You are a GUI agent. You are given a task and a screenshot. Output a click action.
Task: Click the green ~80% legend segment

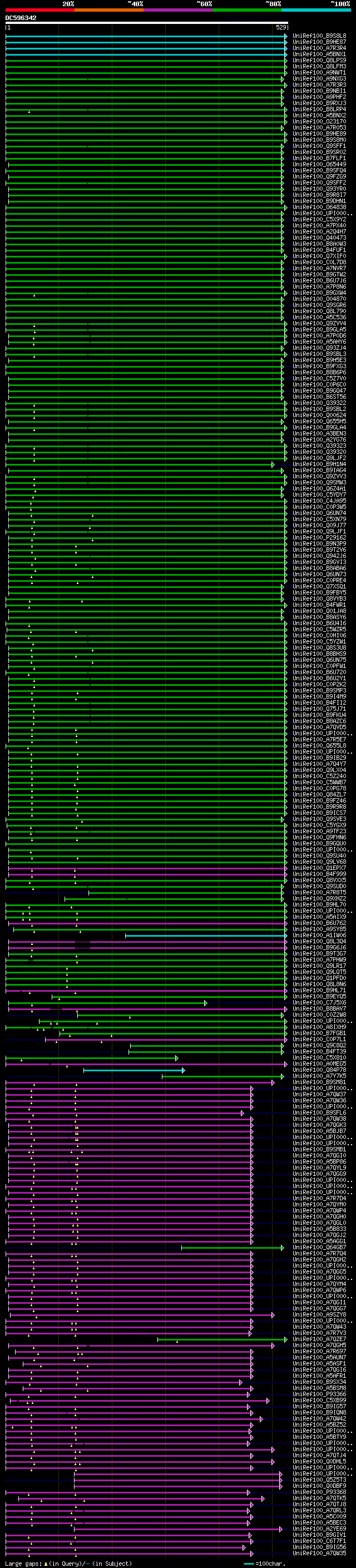click(247, 10)
